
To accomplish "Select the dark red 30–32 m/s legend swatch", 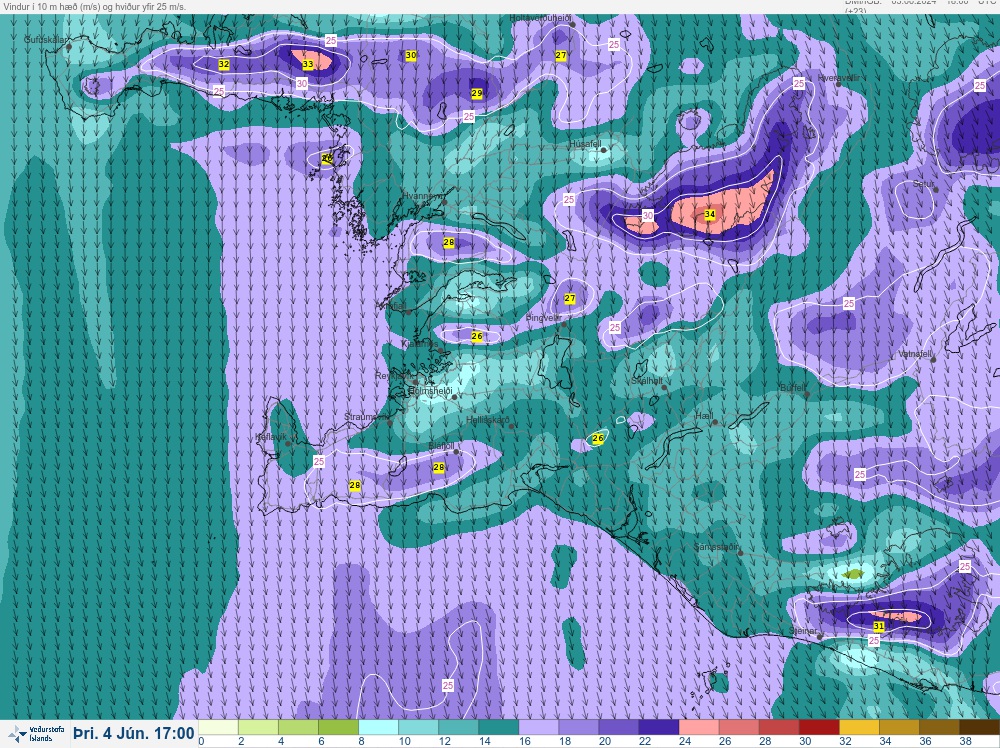I will coord(818,728).
